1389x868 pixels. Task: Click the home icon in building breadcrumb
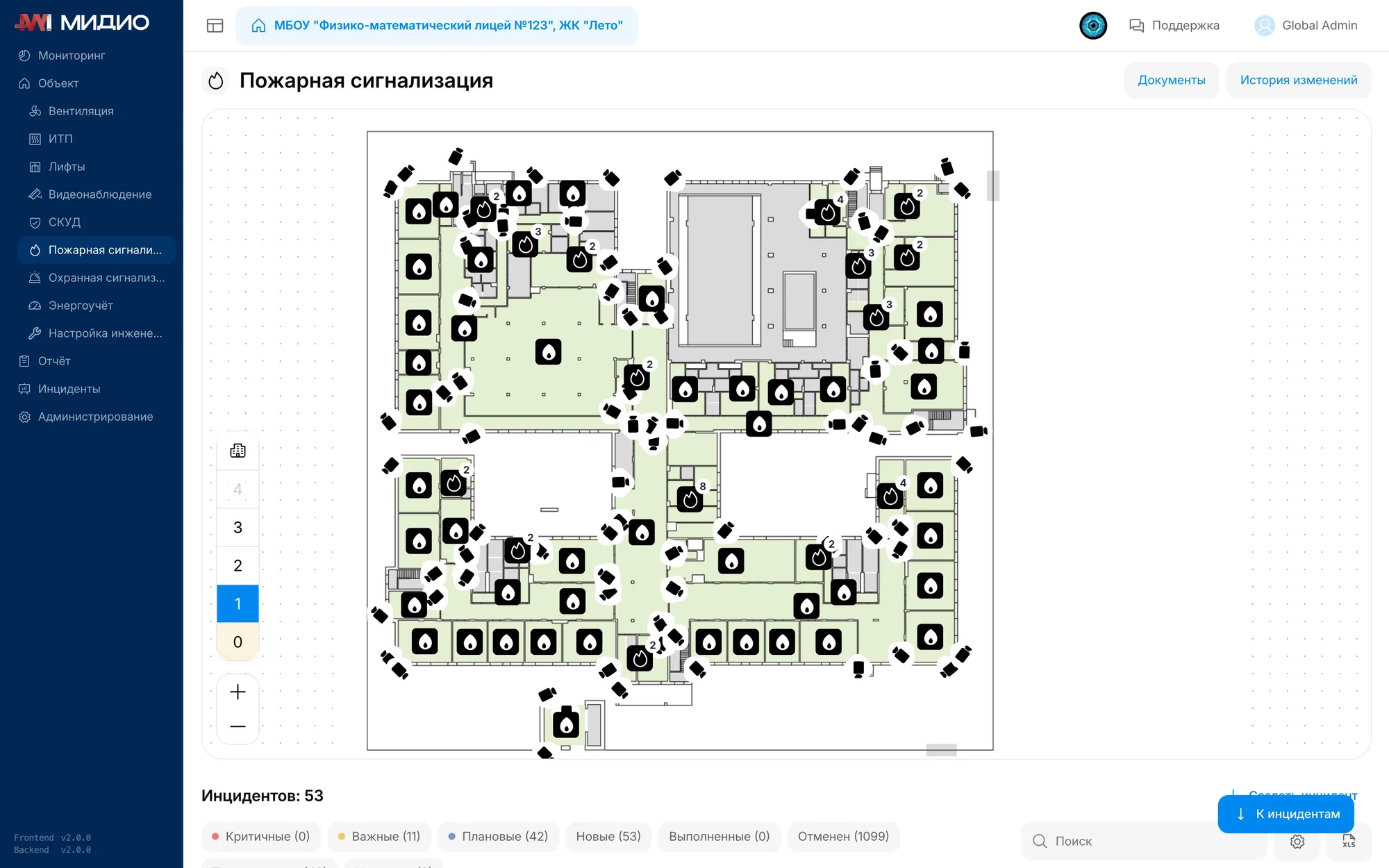click(x=258, y=26)
